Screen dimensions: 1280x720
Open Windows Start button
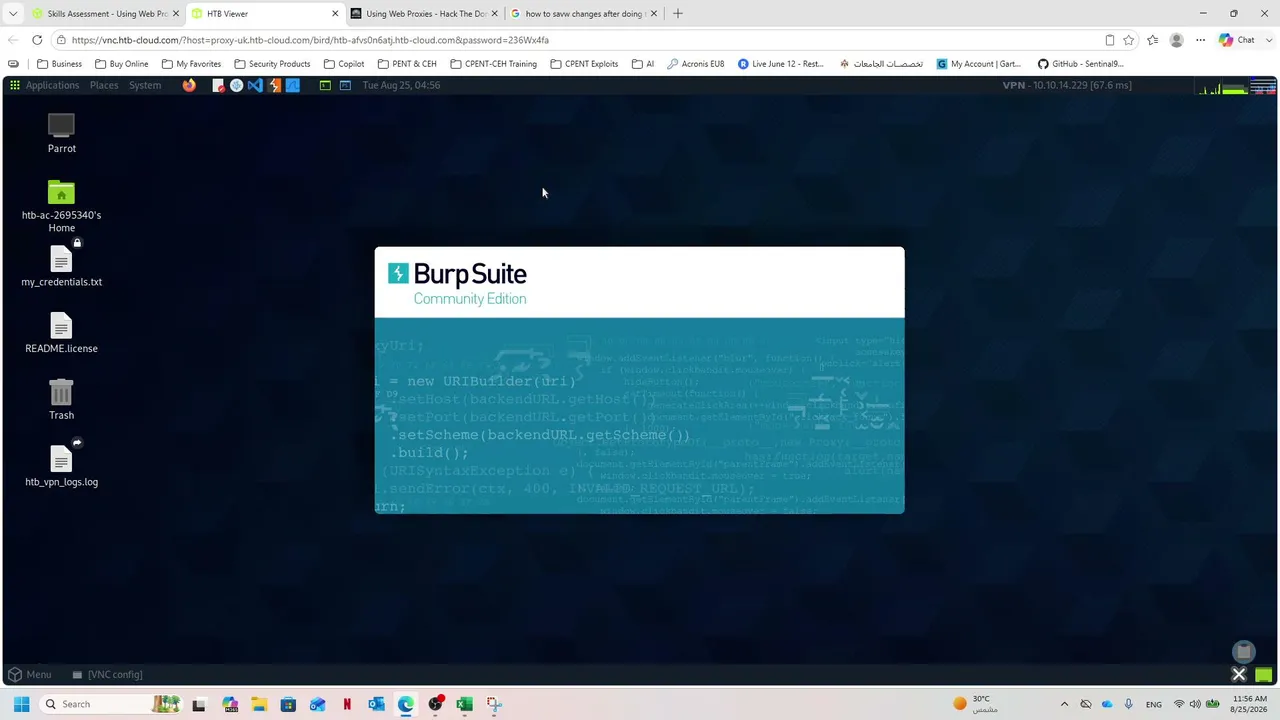tap(21, 704)
